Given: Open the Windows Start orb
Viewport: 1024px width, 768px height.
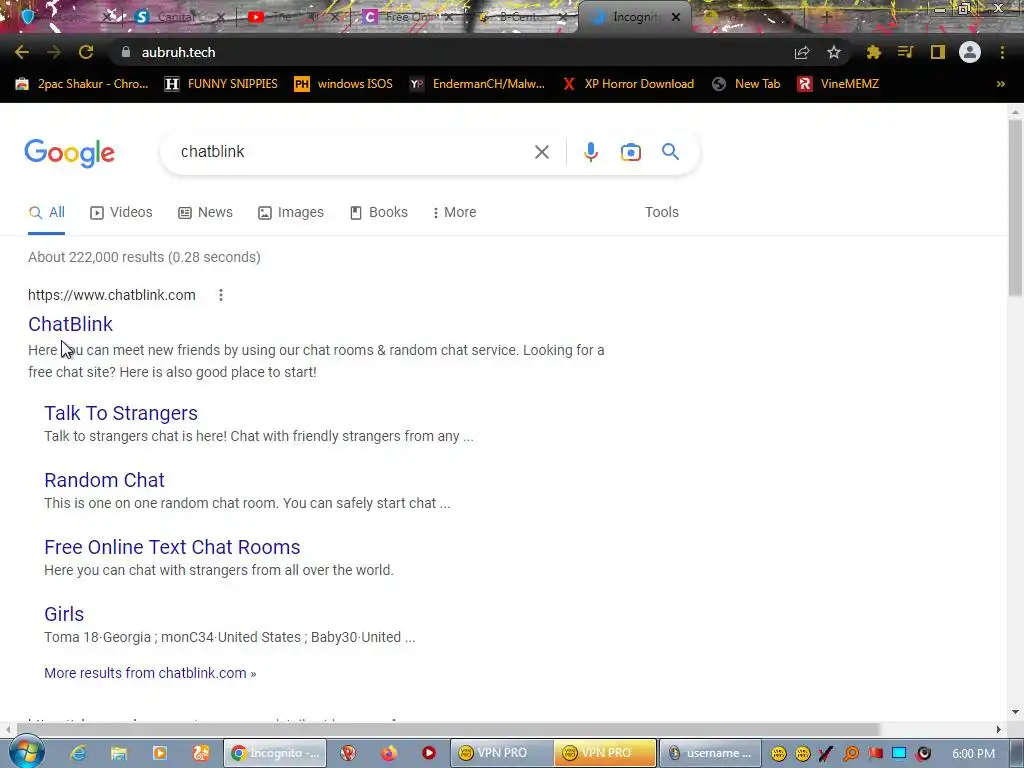Looking at the screenshot, I should tap(27, 752).
